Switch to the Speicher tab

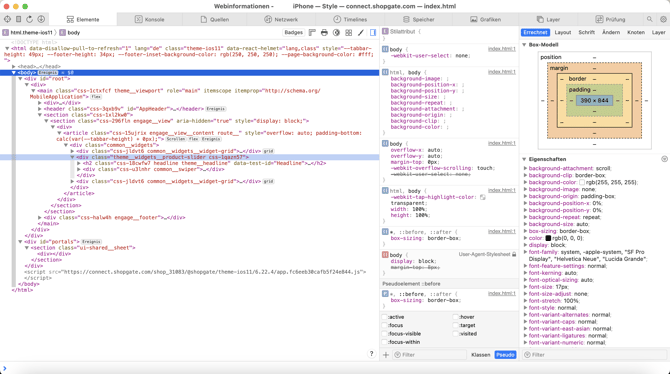(x=419, y=19)
